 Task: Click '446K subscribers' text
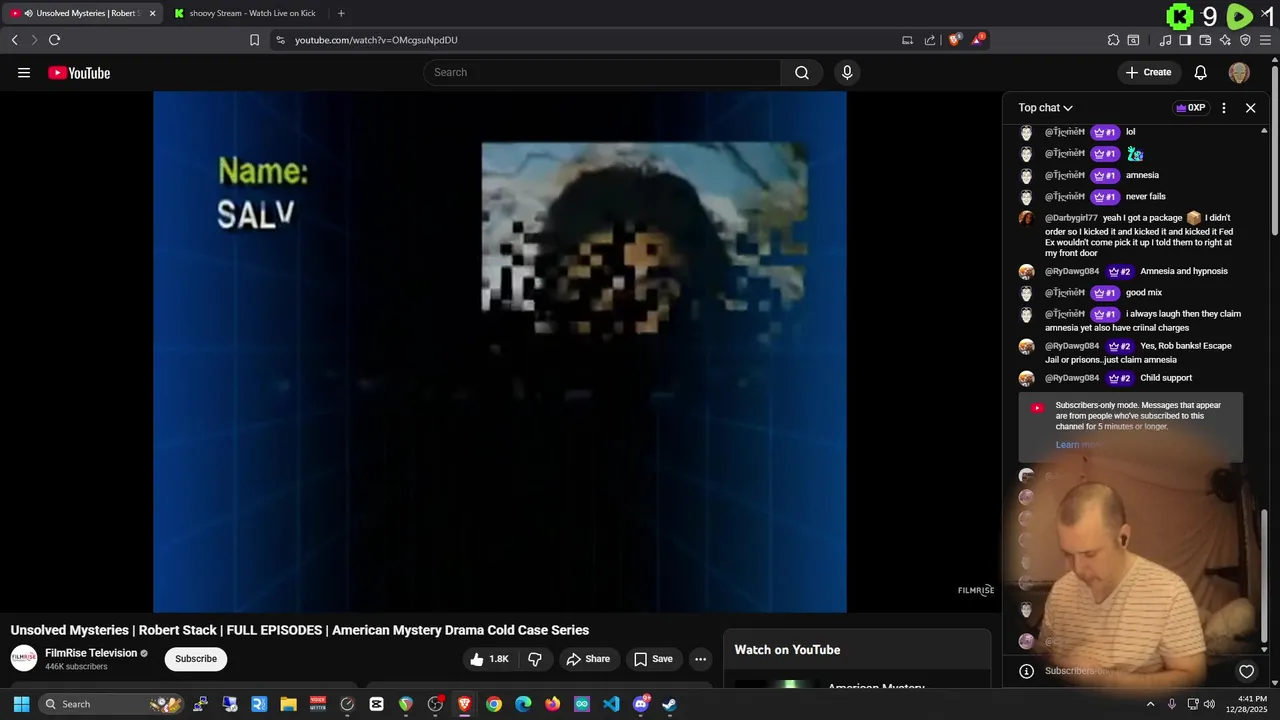(x=76, y=667)
